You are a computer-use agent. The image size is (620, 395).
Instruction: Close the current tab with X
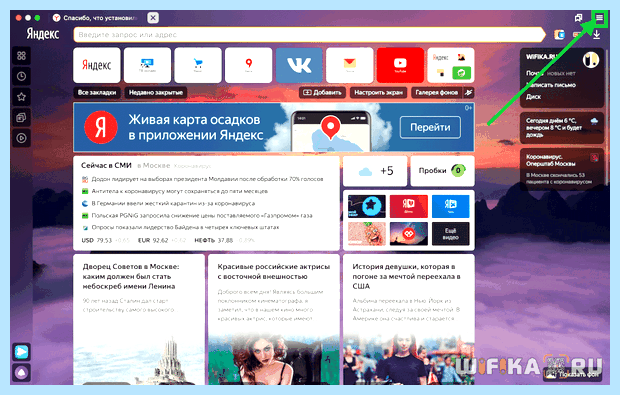click(153, 18)
